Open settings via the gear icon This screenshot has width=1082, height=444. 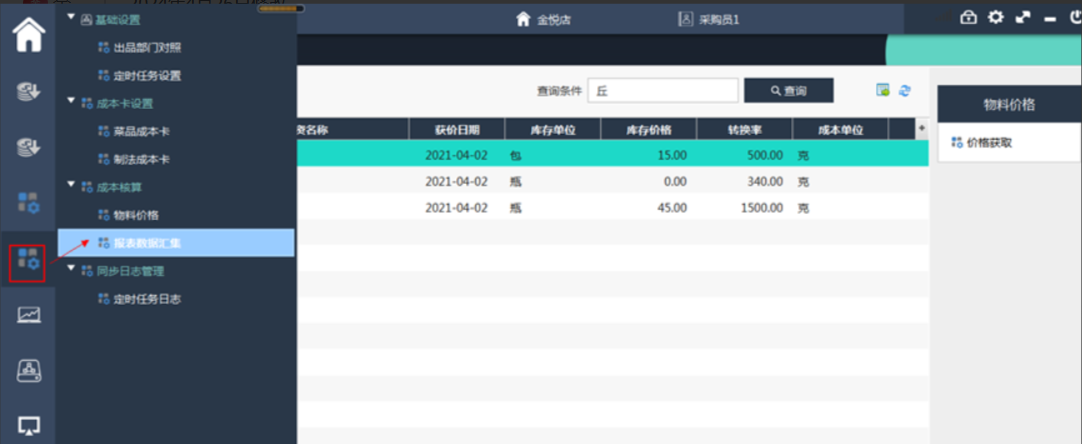click(x=995, y=17)
